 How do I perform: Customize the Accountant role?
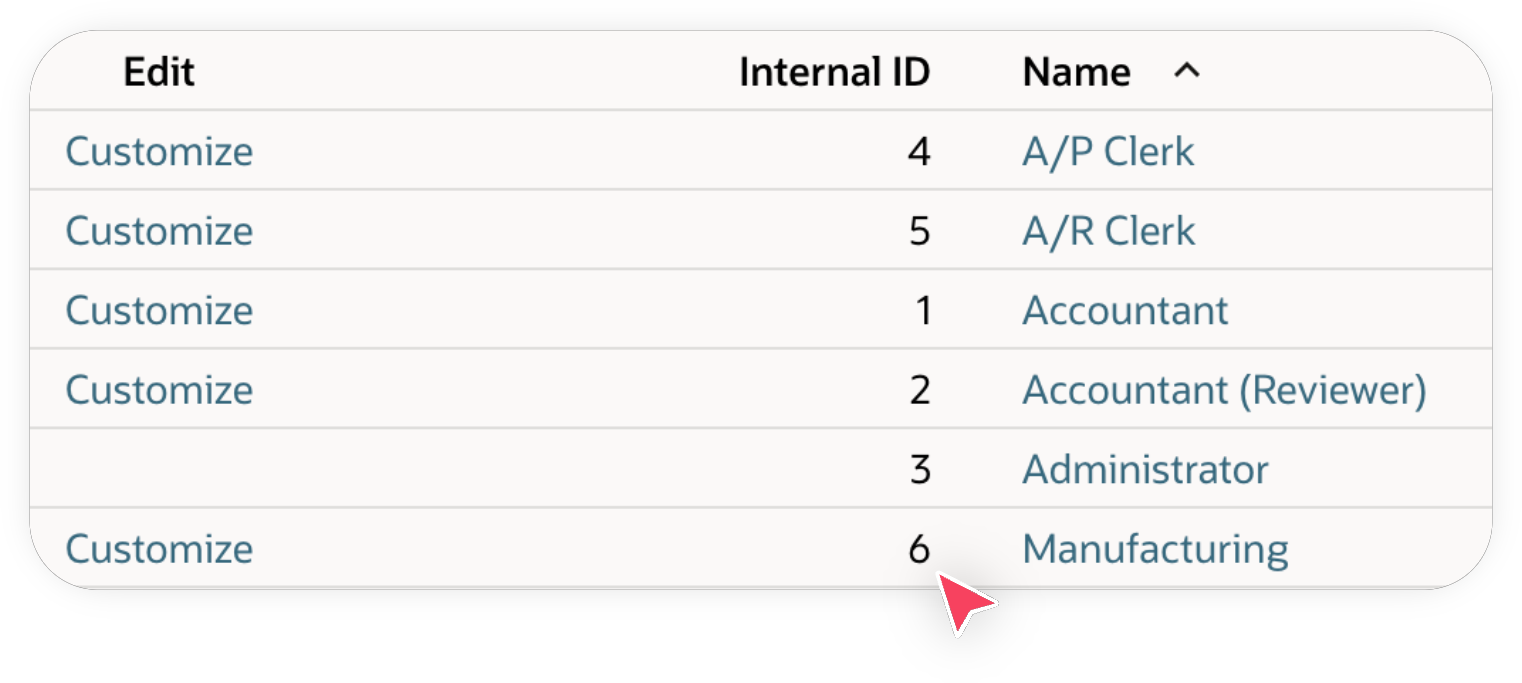pyautogui.click(x=159, y=310)
